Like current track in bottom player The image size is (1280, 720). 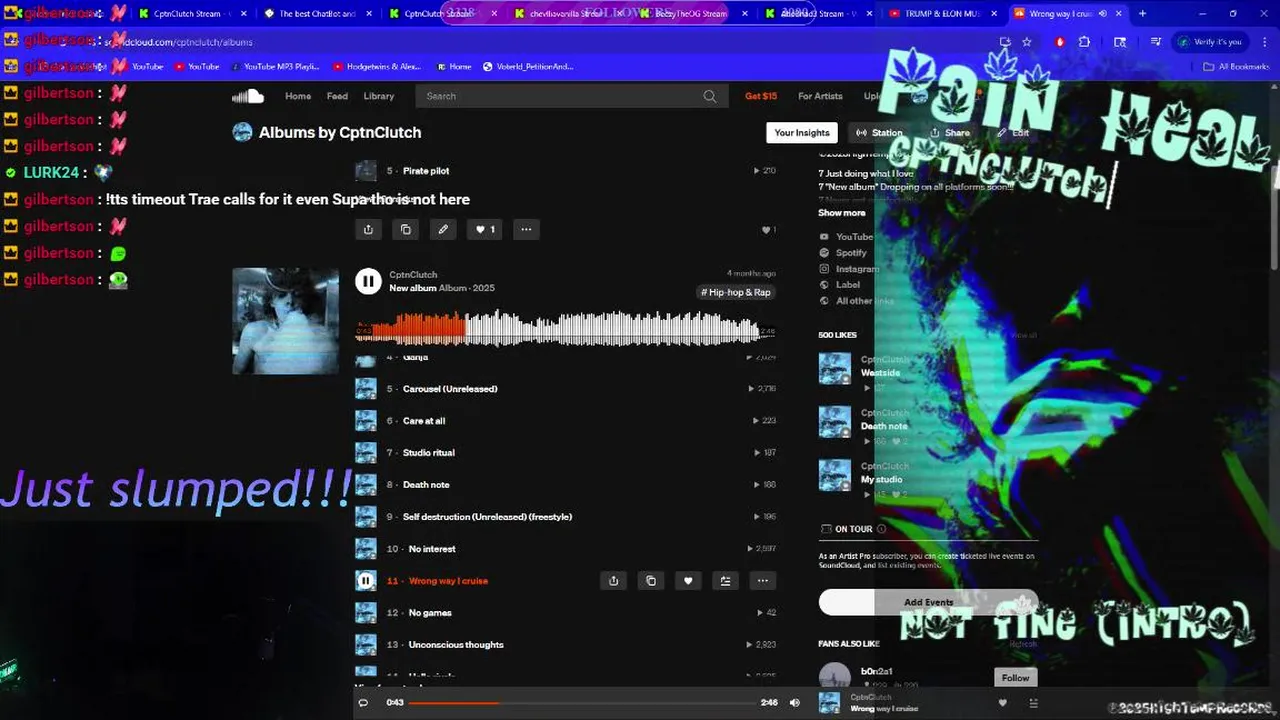pos(1003,703)
